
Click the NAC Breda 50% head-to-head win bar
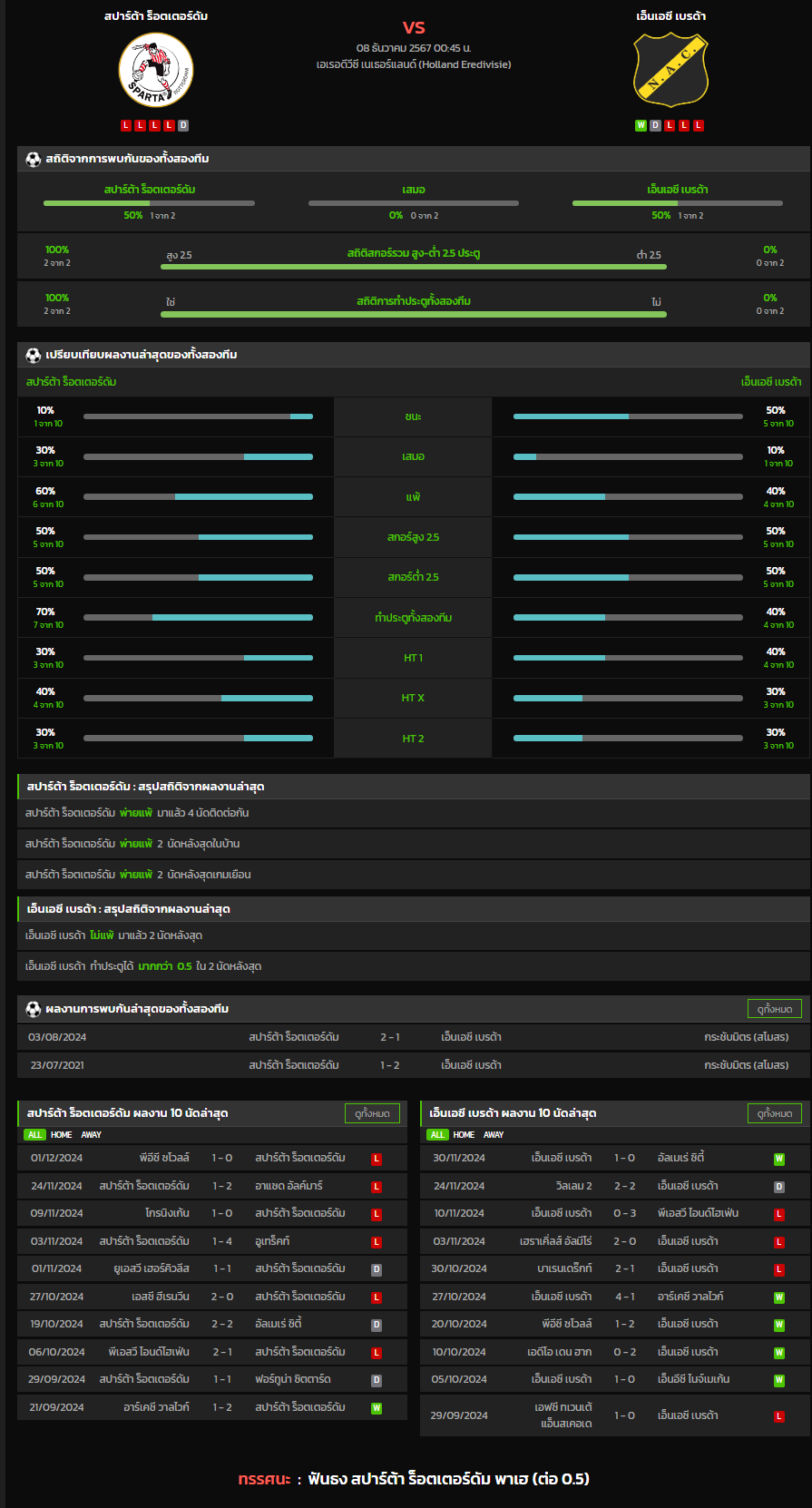click(x=678, y=203)
